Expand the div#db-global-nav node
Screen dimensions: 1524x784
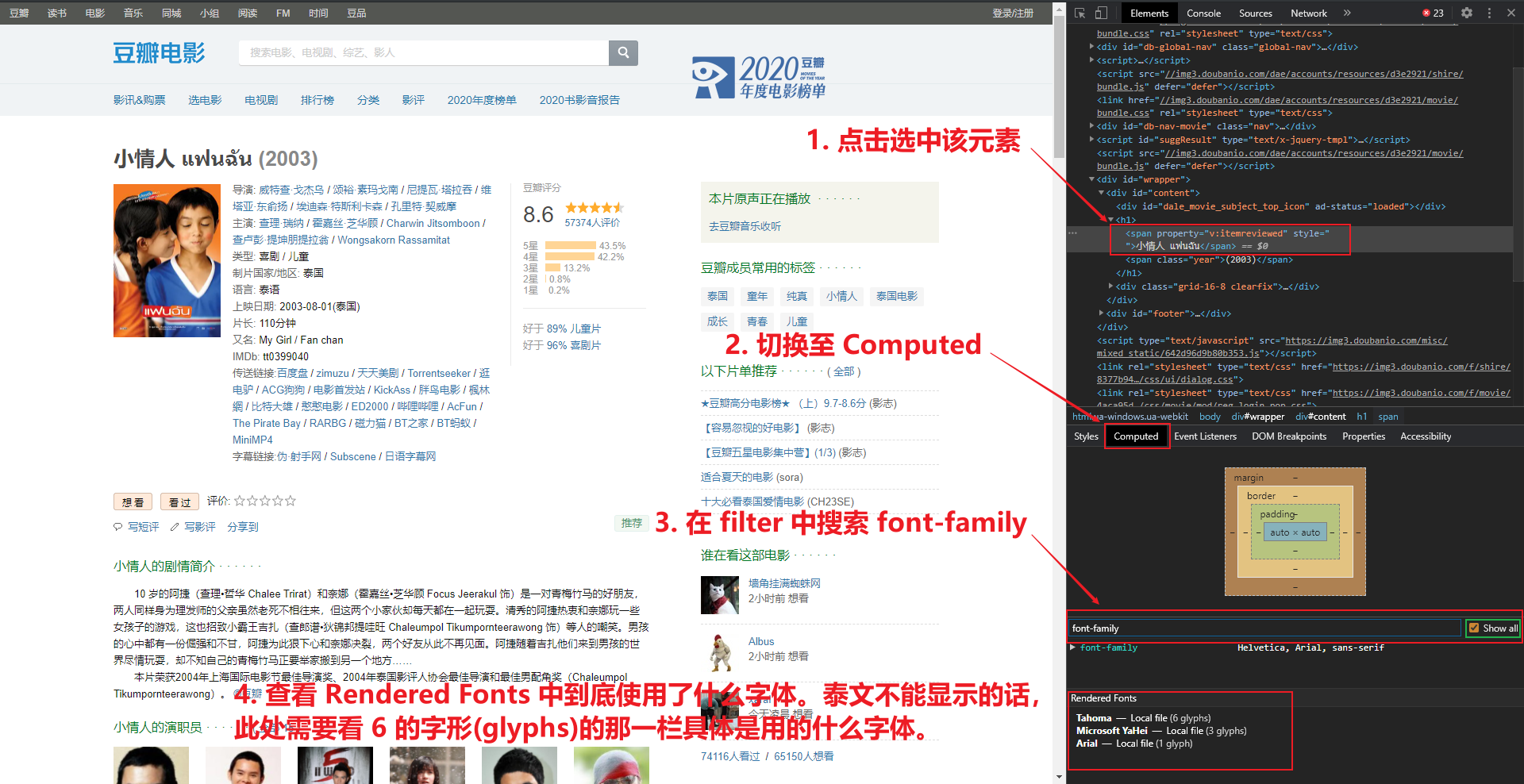click(x=1092, y=47)
